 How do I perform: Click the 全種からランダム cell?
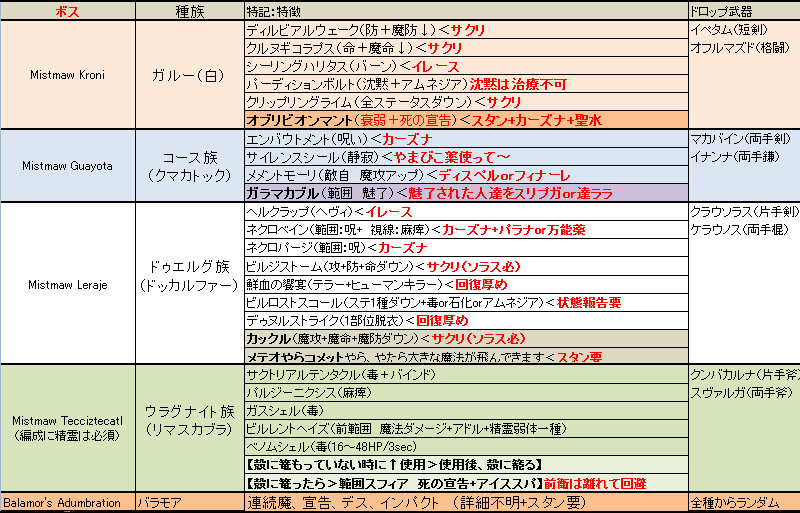744,502
